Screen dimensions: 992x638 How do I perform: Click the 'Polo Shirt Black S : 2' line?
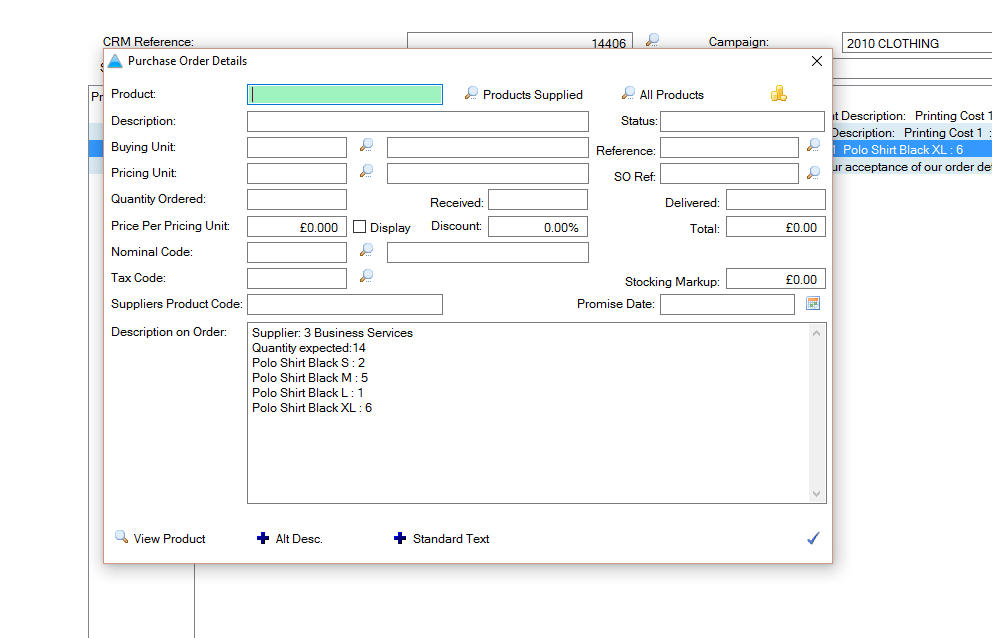coord(308,363)
